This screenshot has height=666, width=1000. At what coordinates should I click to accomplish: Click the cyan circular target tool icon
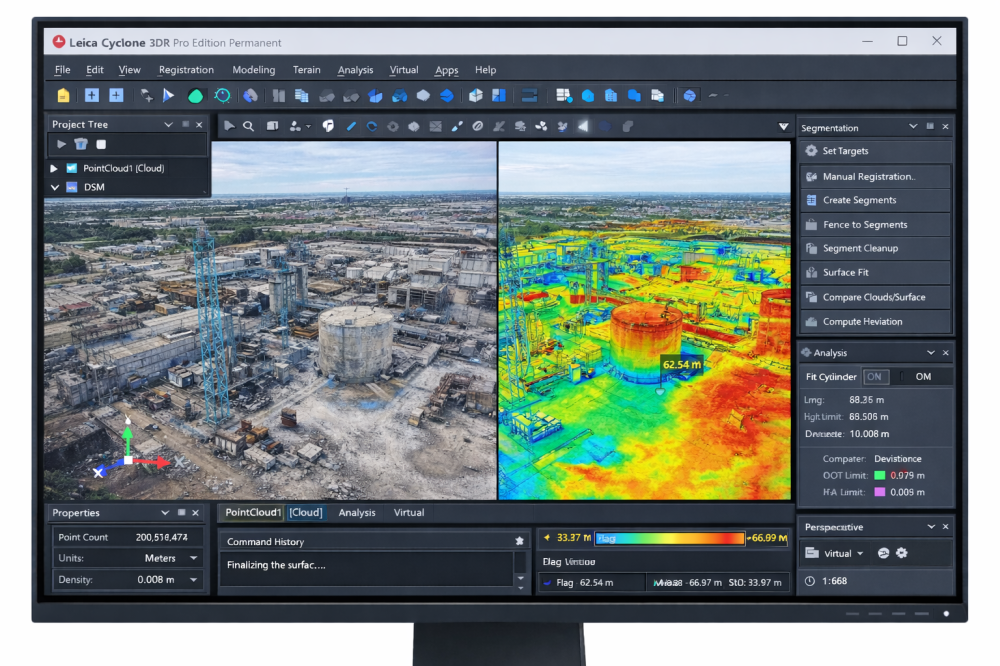coord(222,96)
